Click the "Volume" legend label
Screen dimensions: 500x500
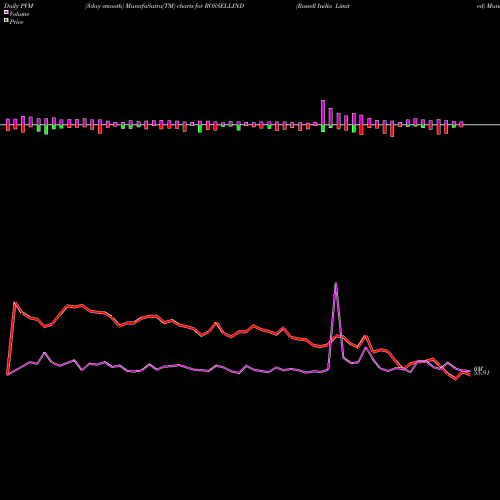pos(19,14)
